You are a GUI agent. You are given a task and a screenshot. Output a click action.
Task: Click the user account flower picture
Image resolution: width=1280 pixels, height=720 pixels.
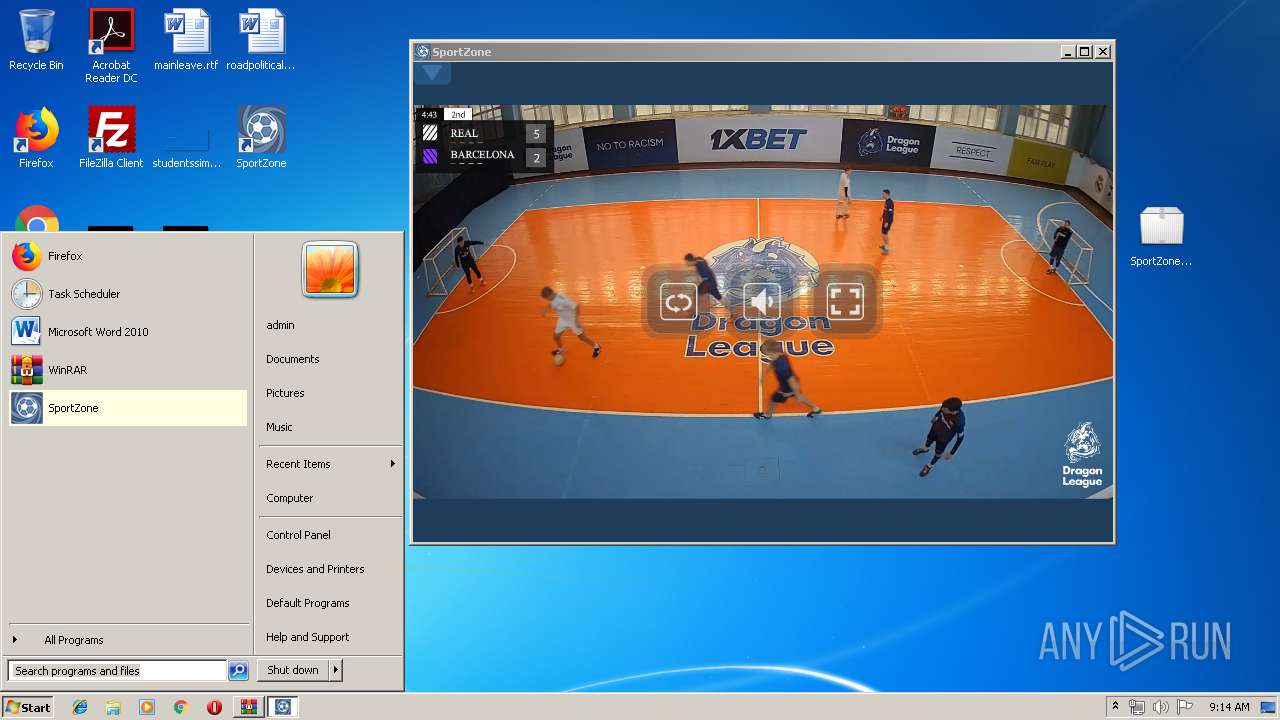point(330,270)
